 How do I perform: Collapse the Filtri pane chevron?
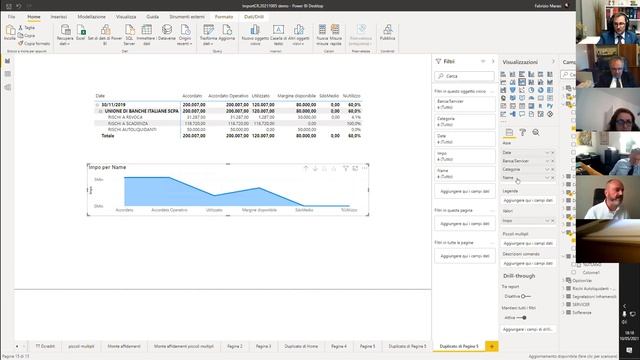(x=493, y=61)
